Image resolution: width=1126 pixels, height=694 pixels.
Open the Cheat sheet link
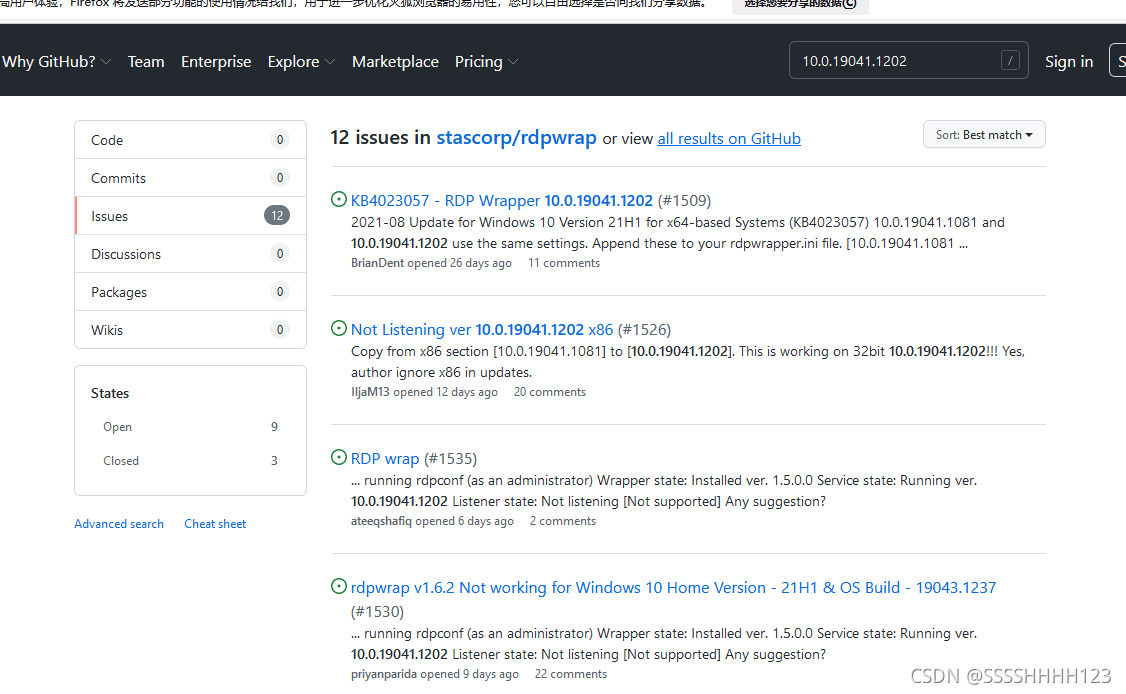pos(215,524)
